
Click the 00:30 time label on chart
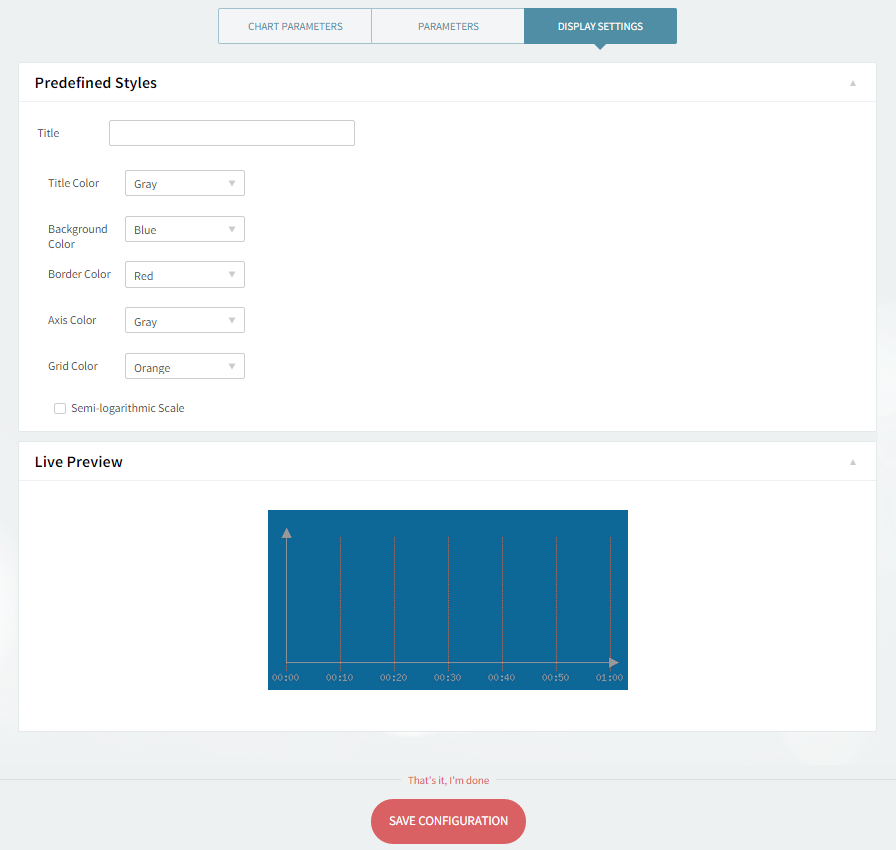click(447, 678)
